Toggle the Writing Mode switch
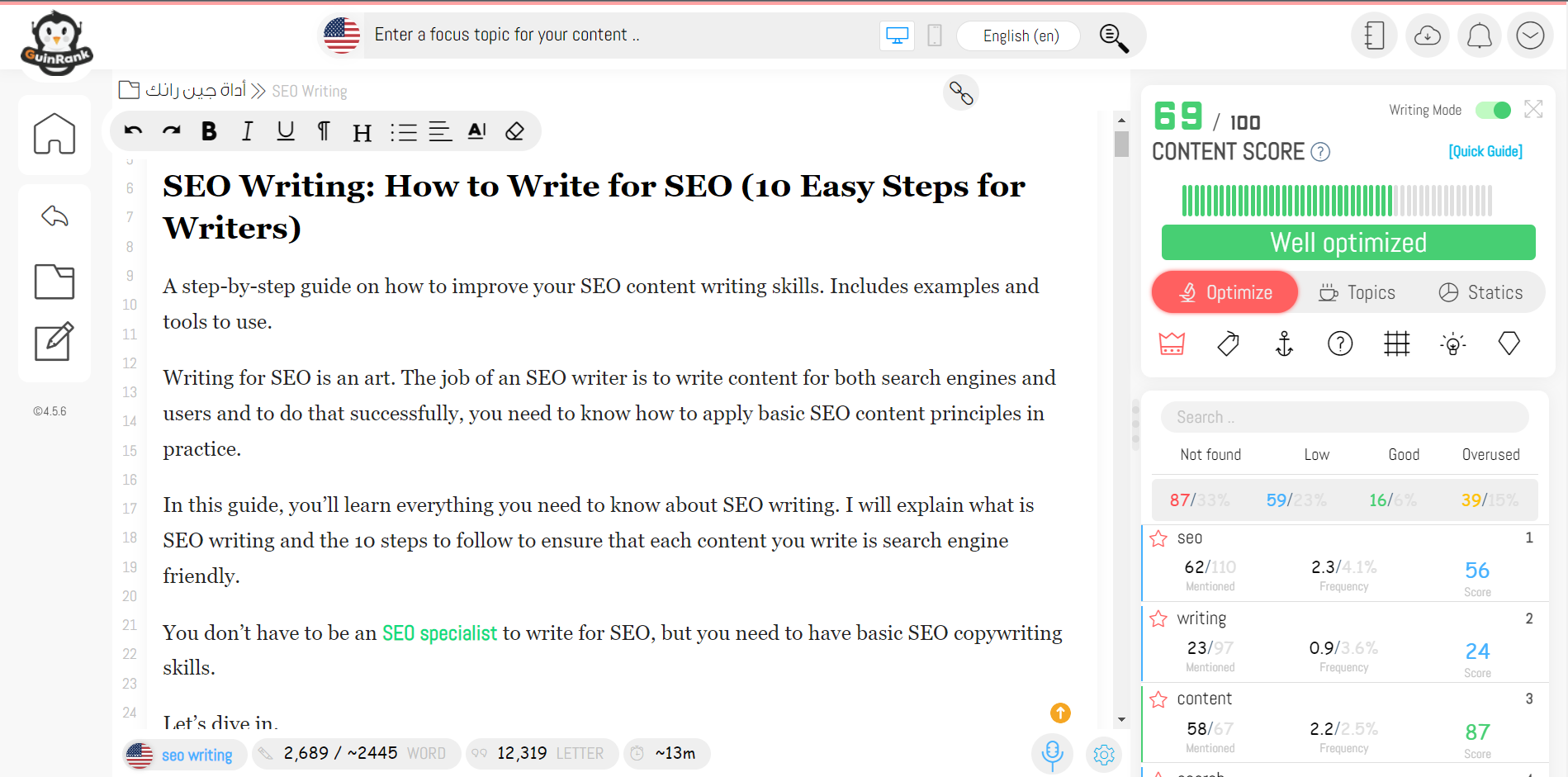 [1493, 110]
